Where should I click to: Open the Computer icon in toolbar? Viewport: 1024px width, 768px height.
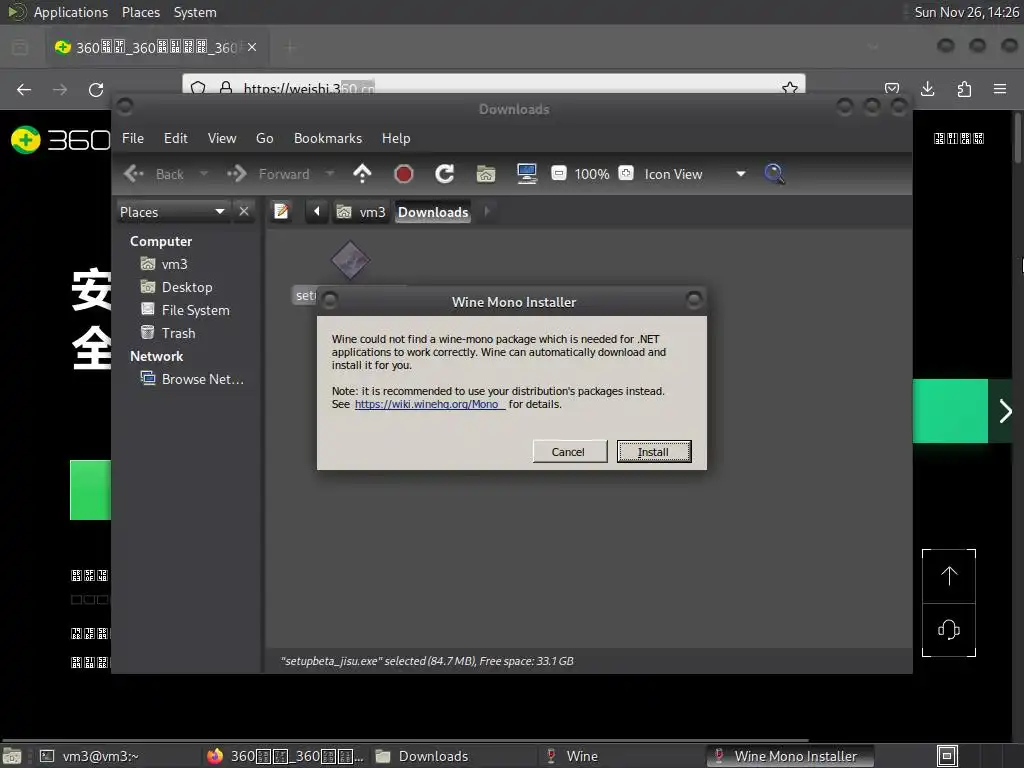point(526,174)
